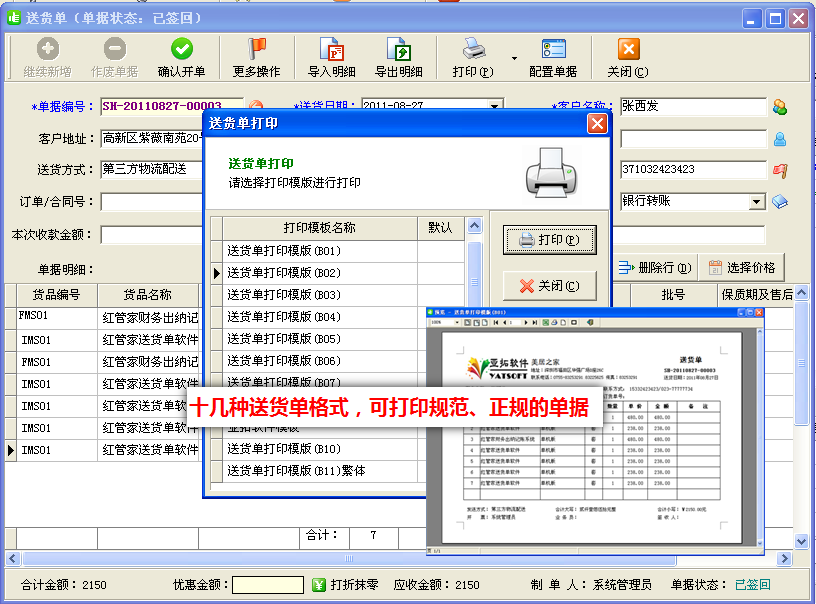The width and height of the screenshot is (816, 604).
Task: Open the 送货日期 date dropdown
Action: (x=494, y=107)
